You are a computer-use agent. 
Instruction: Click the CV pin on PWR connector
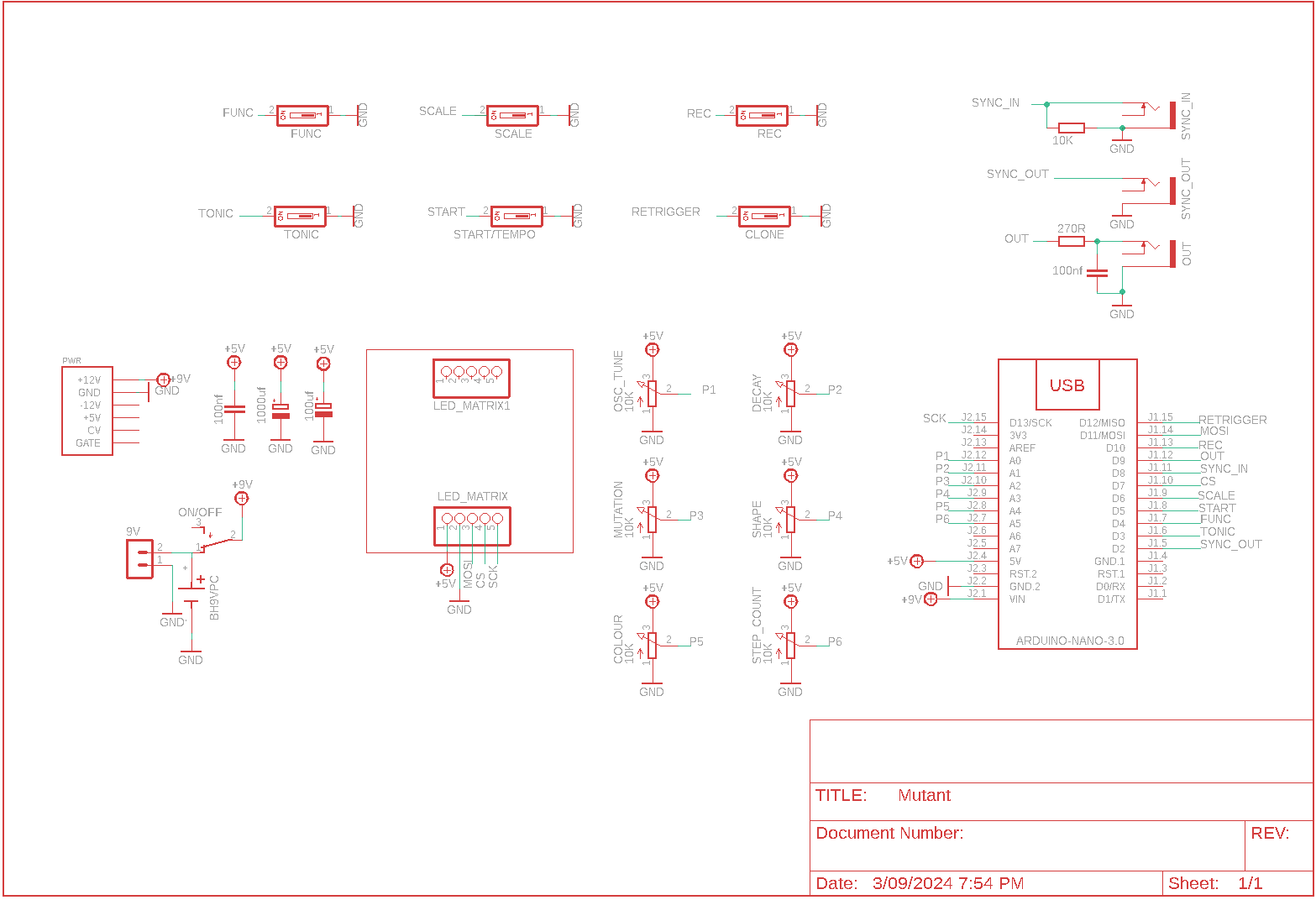coord(94,430)
